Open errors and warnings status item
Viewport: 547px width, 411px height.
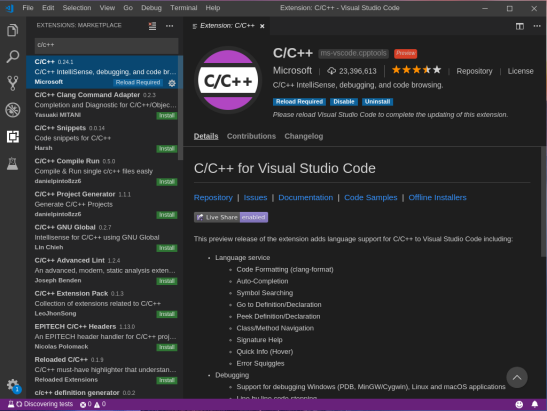coord(93,404)
